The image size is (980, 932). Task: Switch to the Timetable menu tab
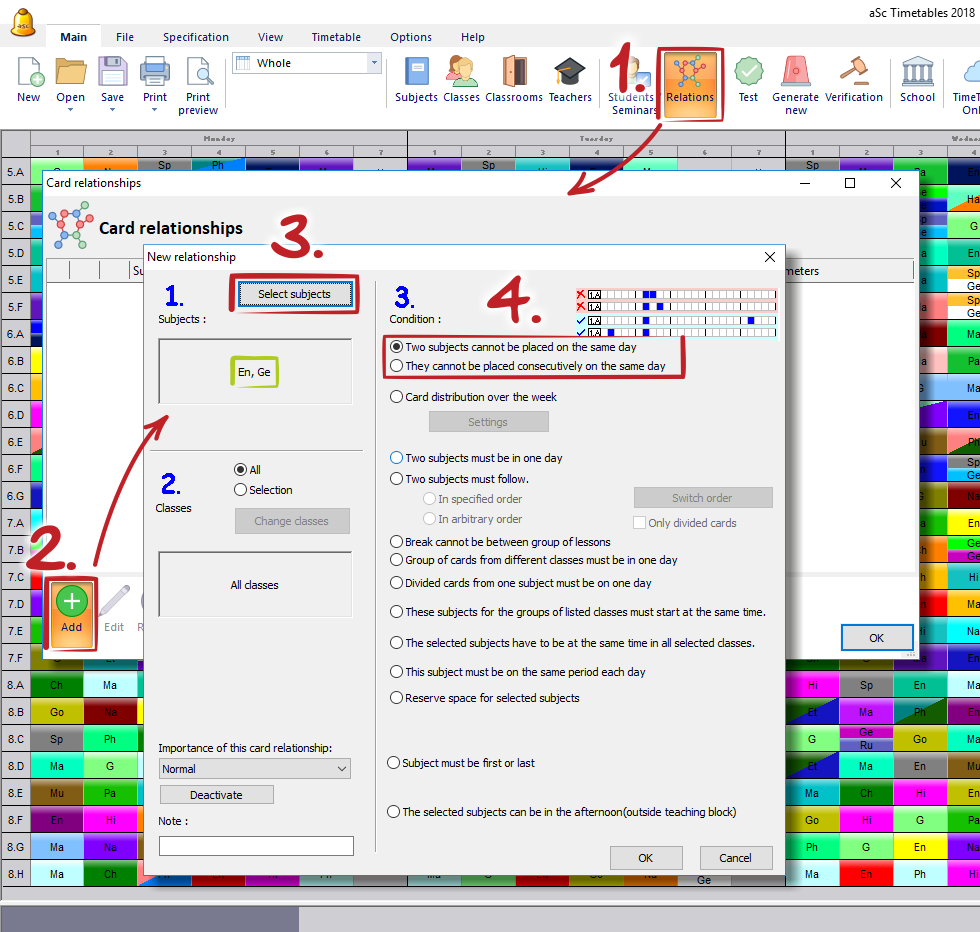click(336, 37)
